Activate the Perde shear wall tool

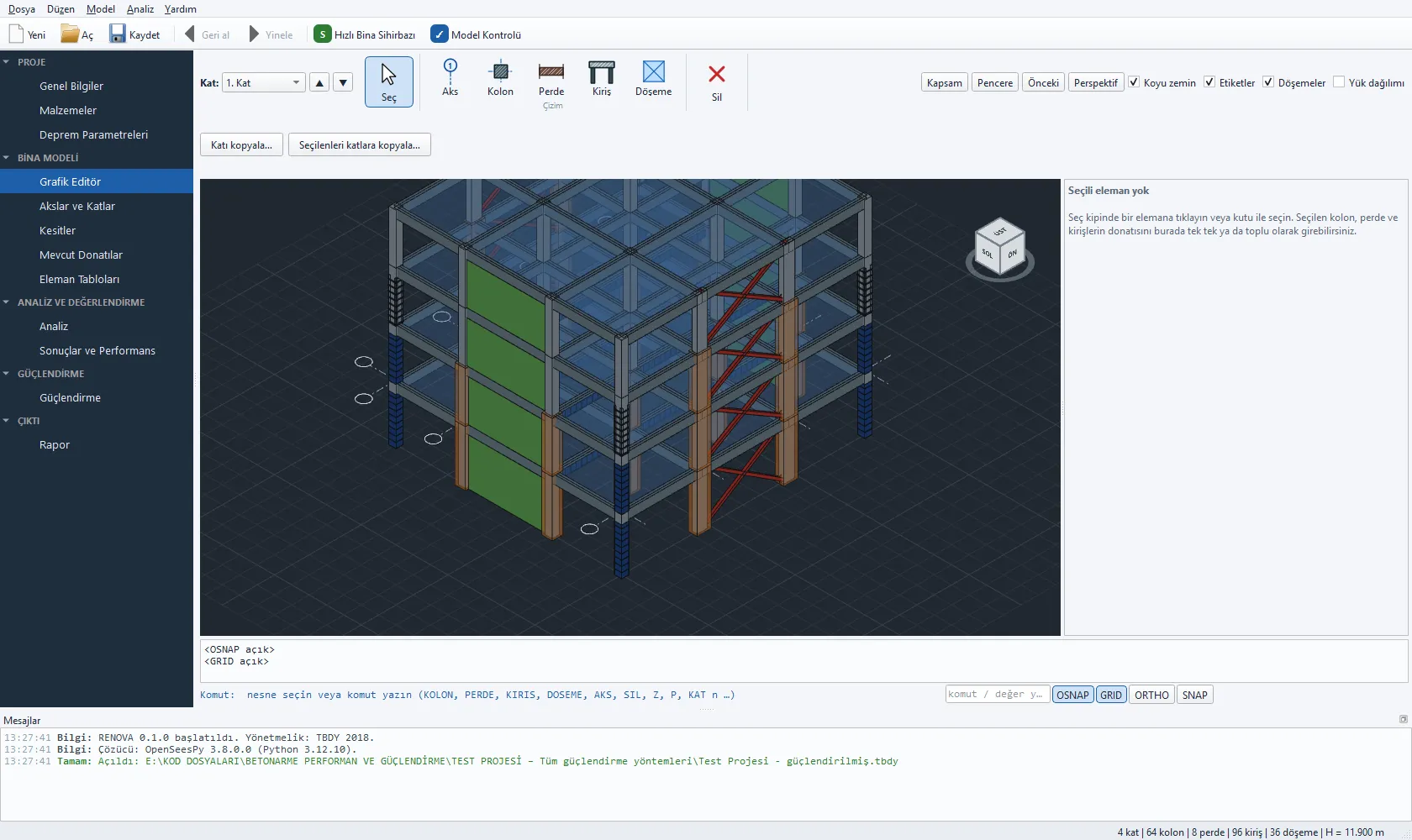point(551,78)
